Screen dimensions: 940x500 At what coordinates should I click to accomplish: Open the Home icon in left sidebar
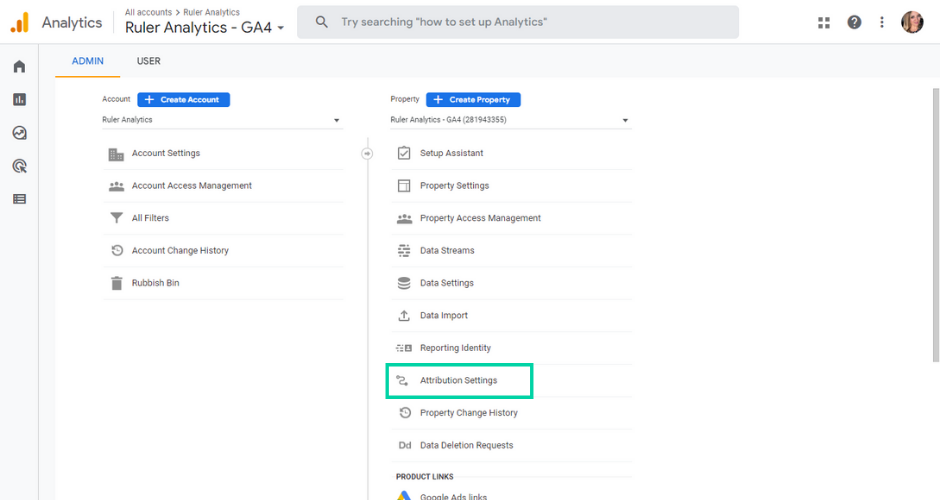click(19, 67)
